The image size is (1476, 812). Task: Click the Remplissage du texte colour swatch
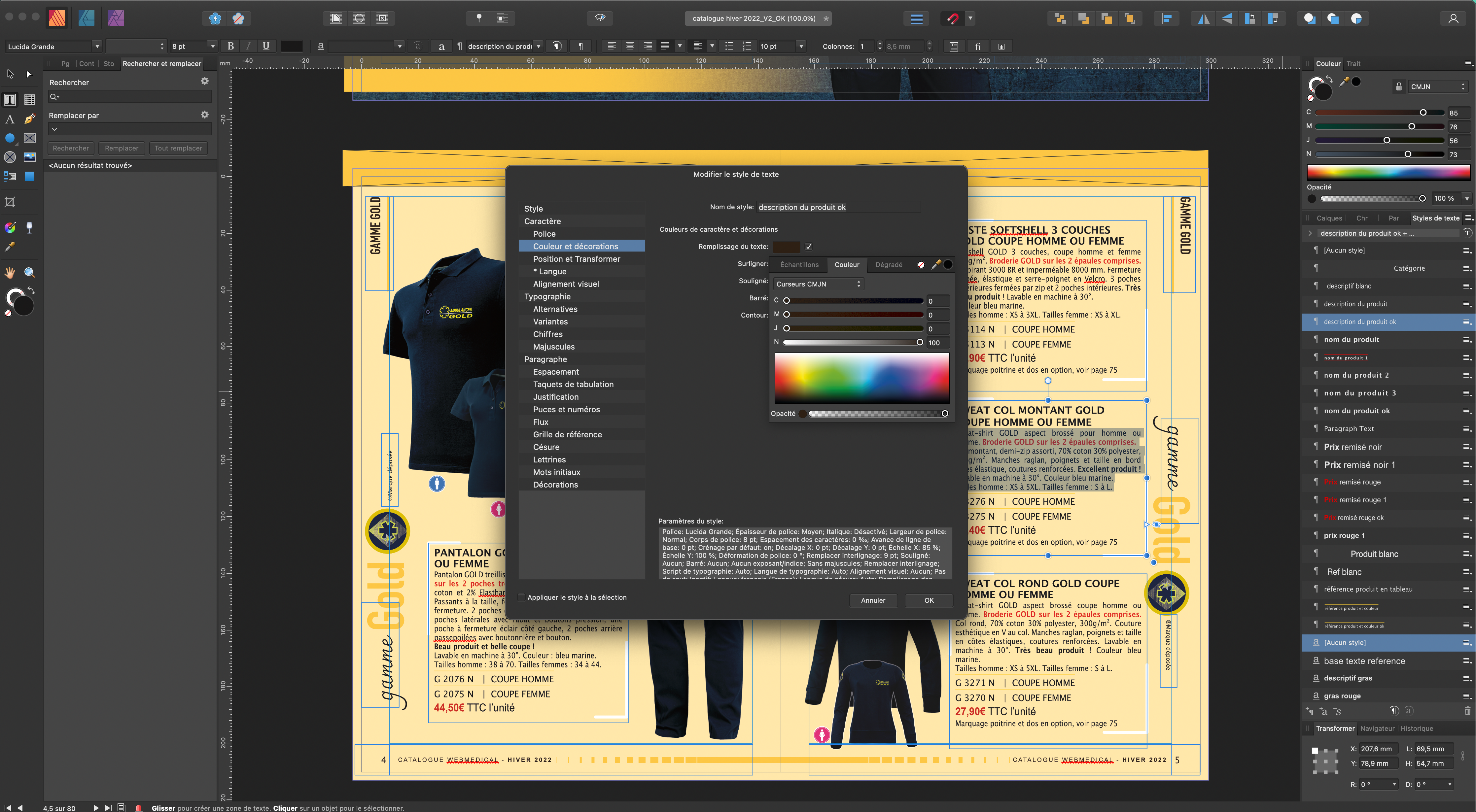point(786,247)
